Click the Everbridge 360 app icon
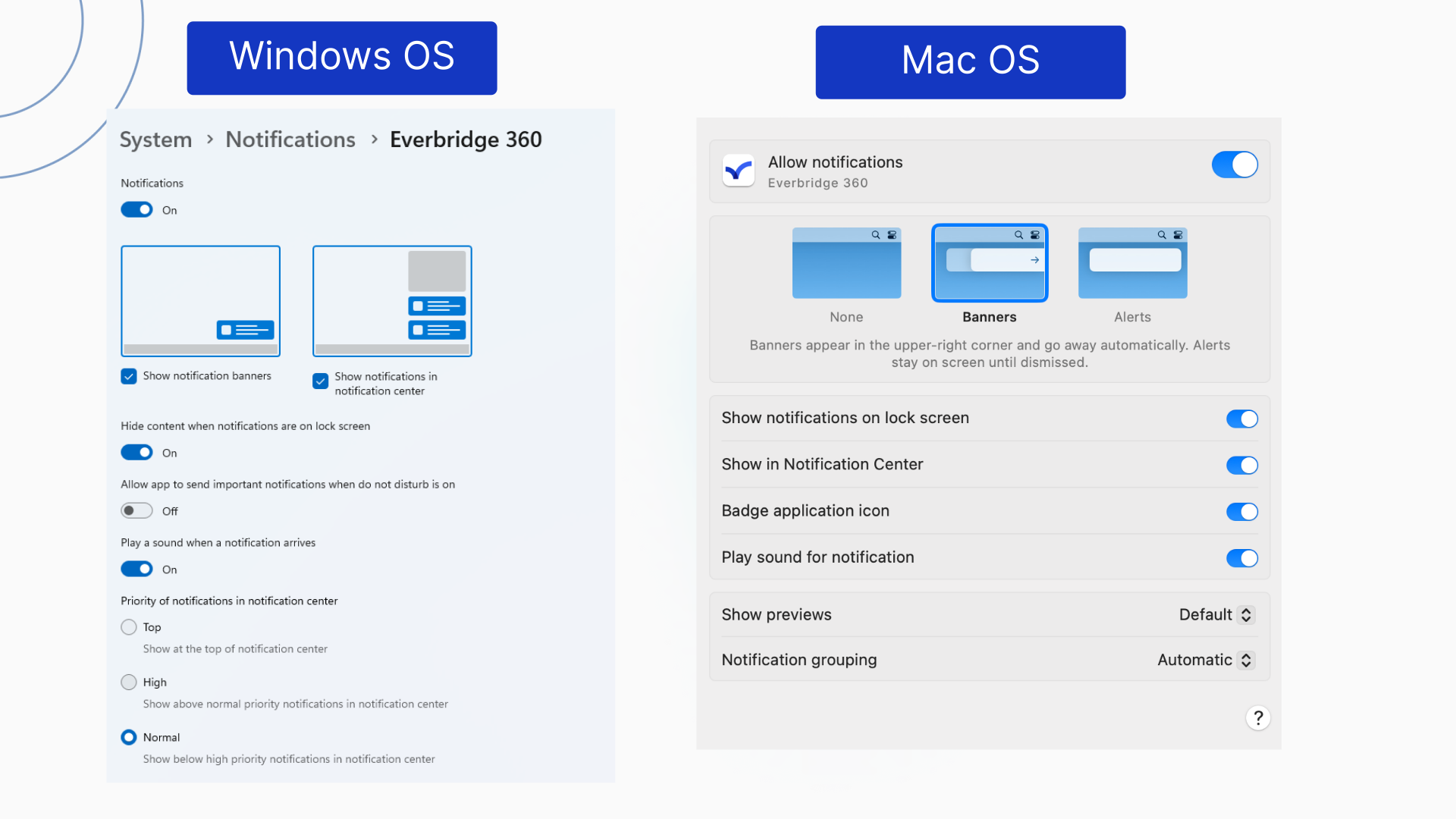 738,169
